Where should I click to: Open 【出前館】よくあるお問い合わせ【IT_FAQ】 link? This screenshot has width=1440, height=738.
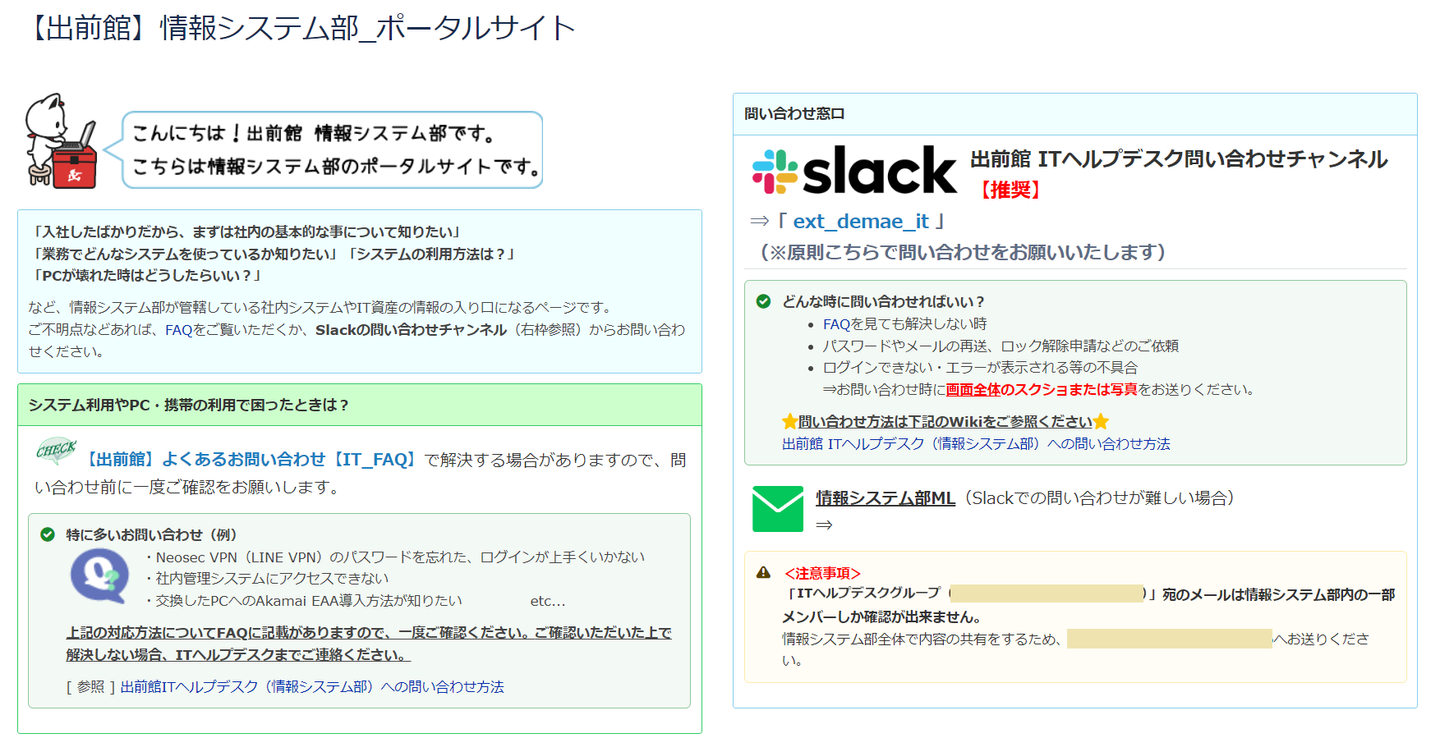pyautogui.click(x=251, y=460)
